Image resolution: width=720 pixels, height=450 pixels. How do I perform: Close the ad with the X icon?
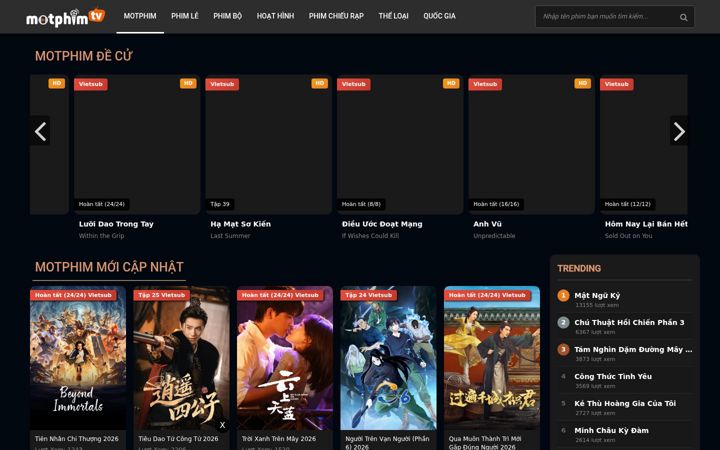point(222,425)
